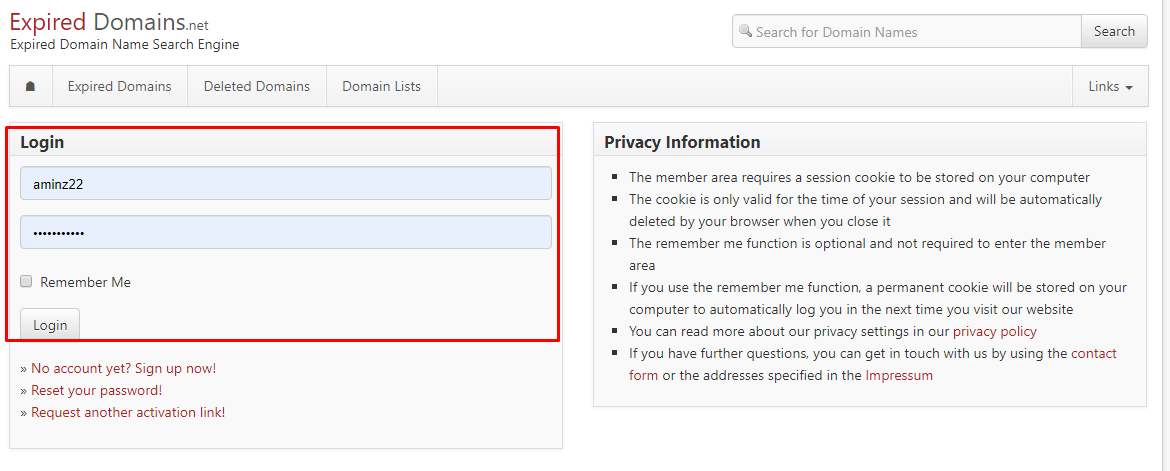Open the Impressum link
The image size is (1170, 471).
click(898, 375)
